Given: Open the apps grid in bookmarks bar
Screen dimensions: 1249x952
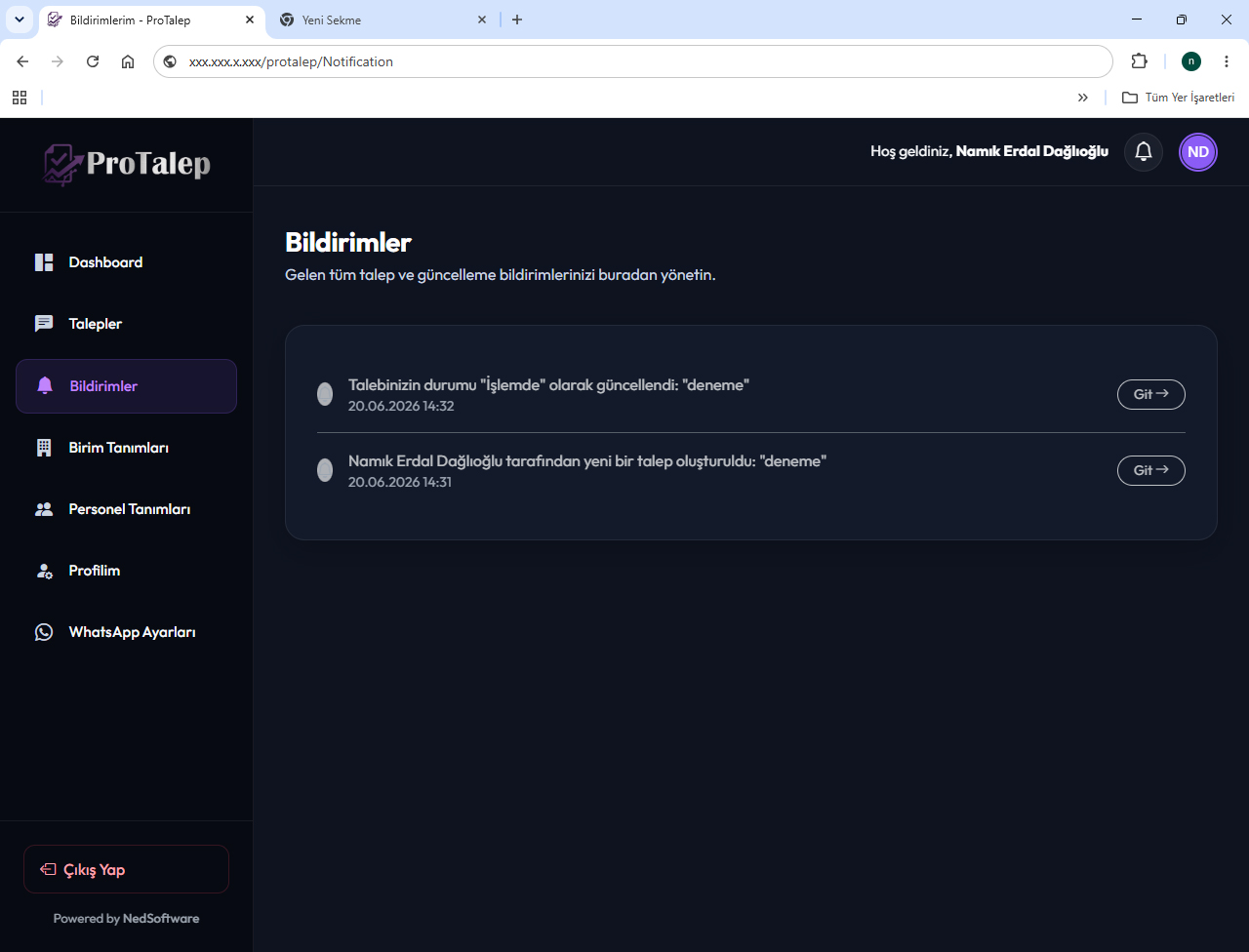Looking at the screenshot, I should click(20, 98).
